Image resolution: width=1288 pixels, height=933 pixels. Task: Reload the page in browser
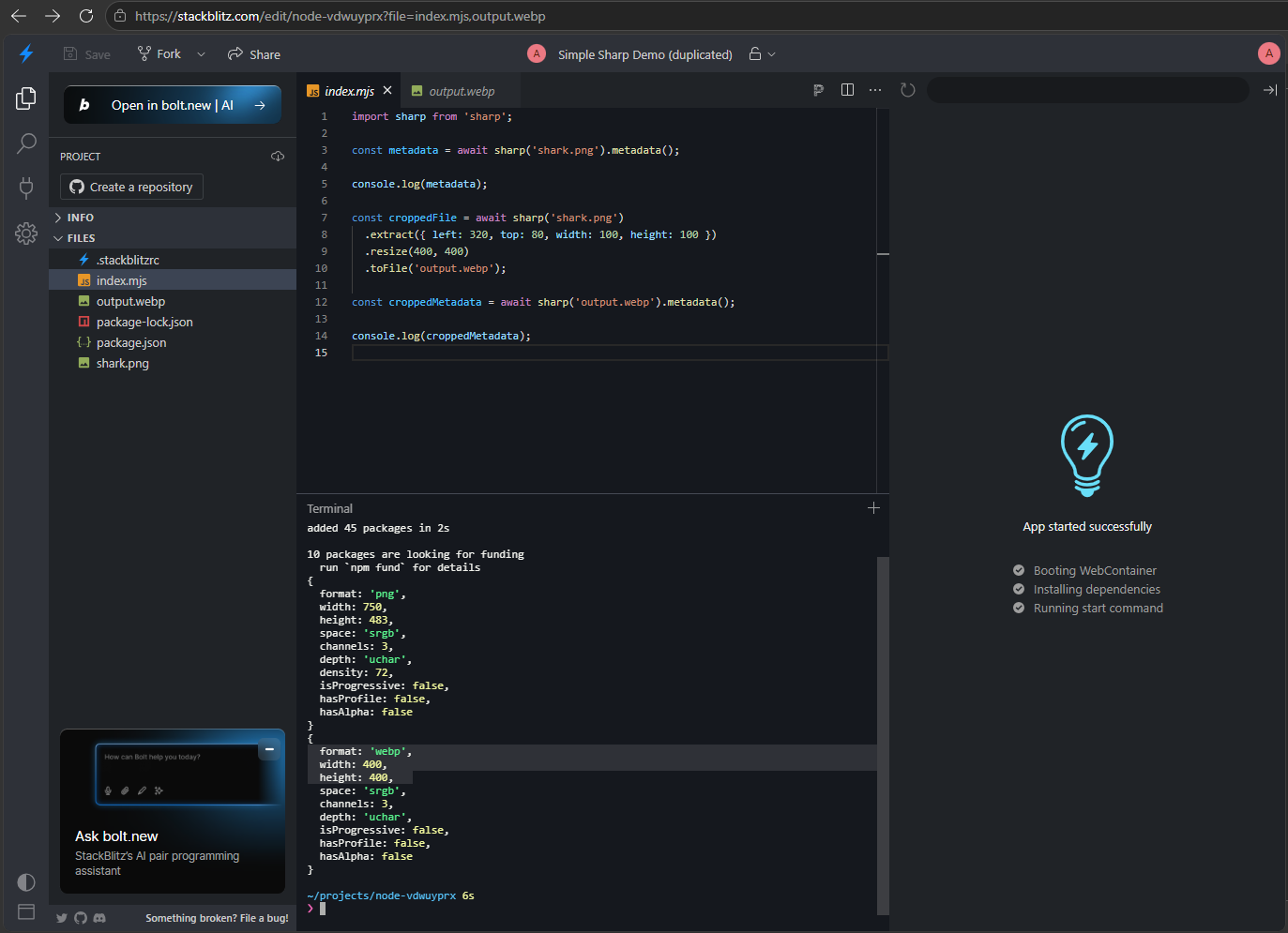coord(86,16)
